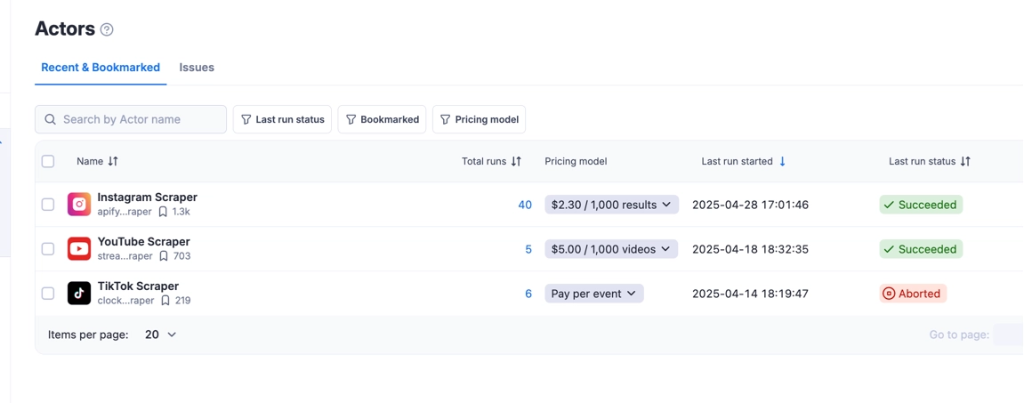Open the TikTok Scraper actor

tap(138, 286)
